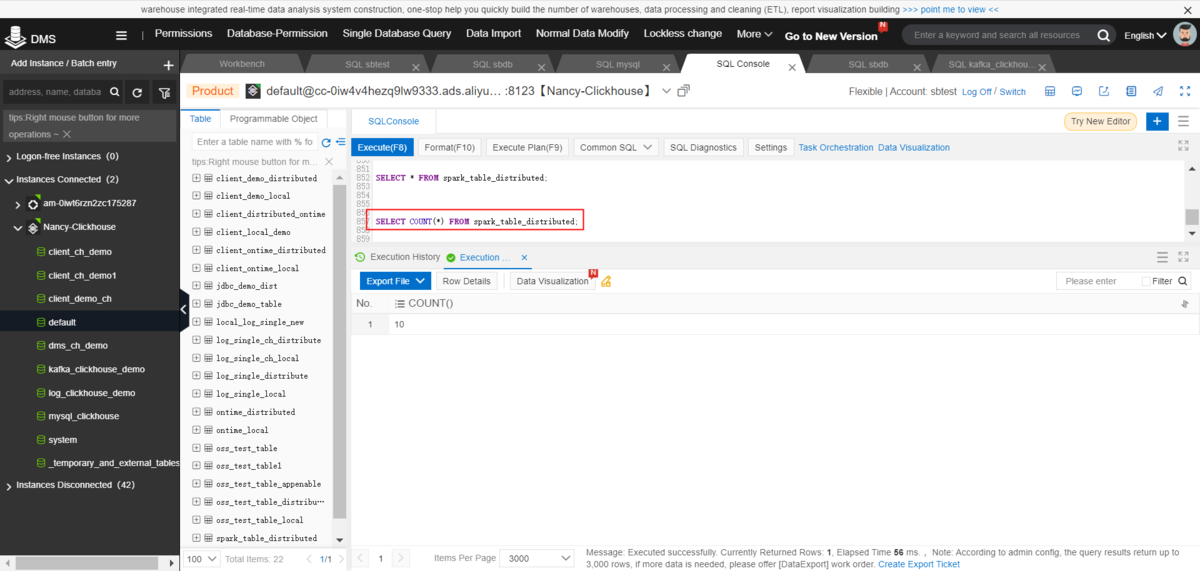Click the document list icon in header
The width and height of the screenshot is (1200, 571).
click(1131, 91)
